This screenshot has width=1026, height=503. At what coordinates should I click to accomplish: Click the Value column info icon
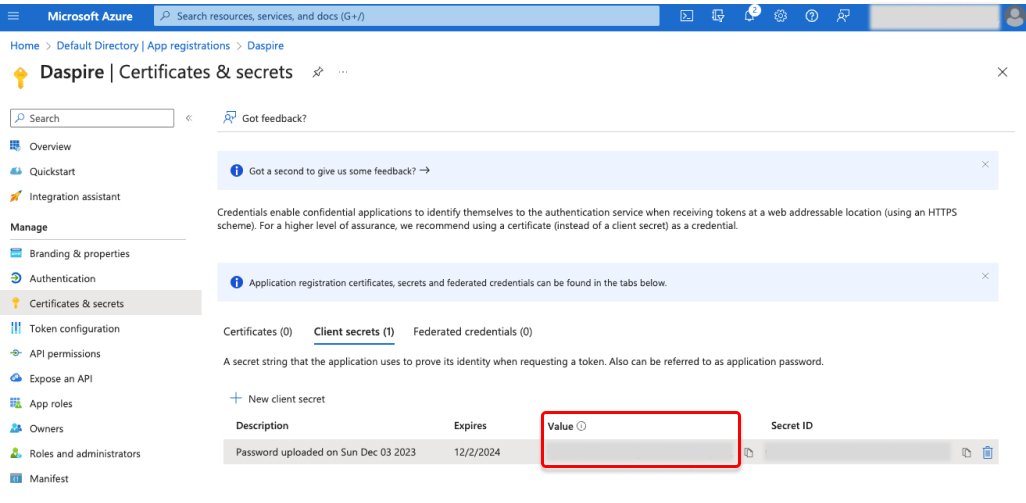(x=582, y=426)
